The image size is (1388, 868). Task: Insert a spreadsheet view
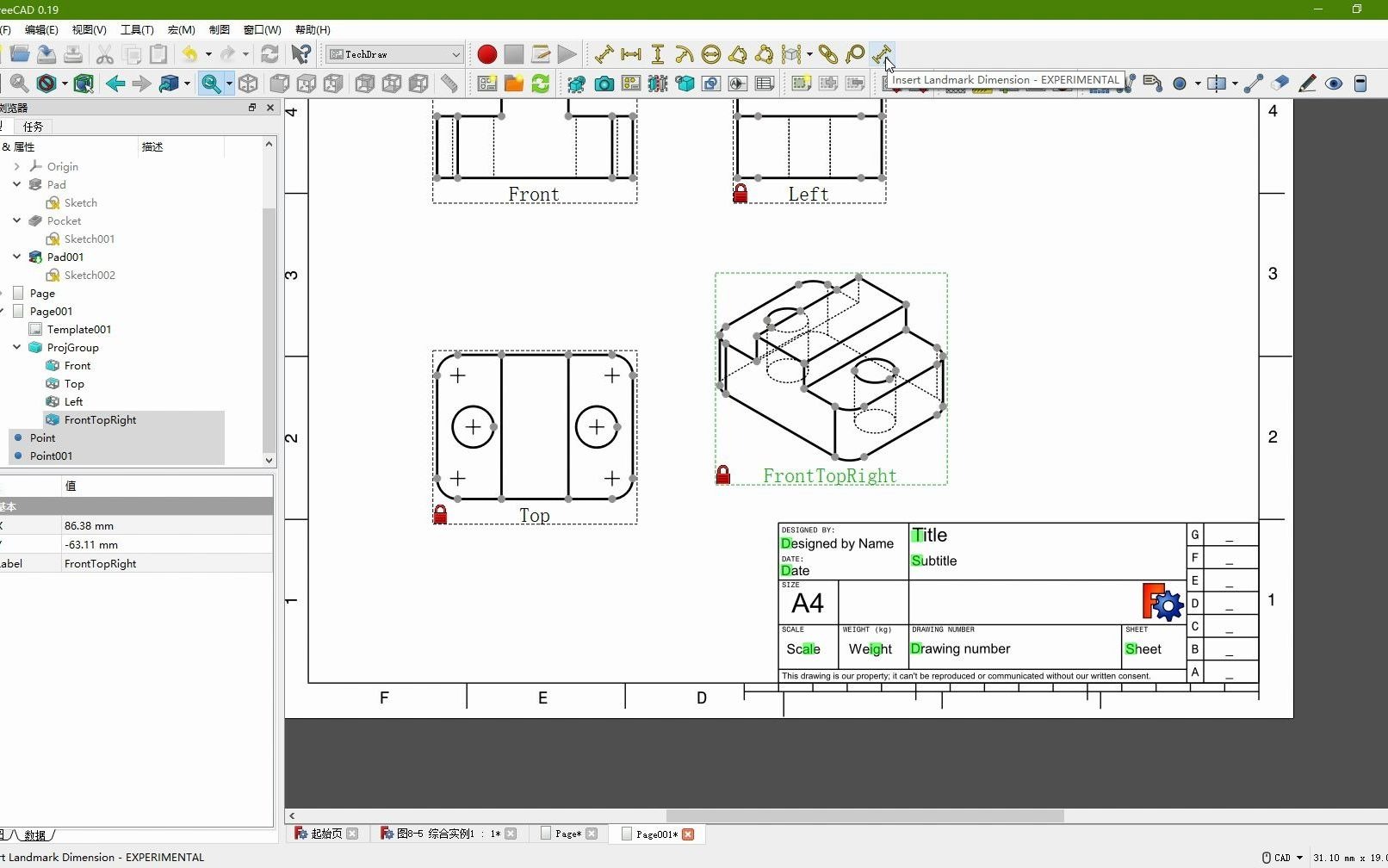[764, 84]
